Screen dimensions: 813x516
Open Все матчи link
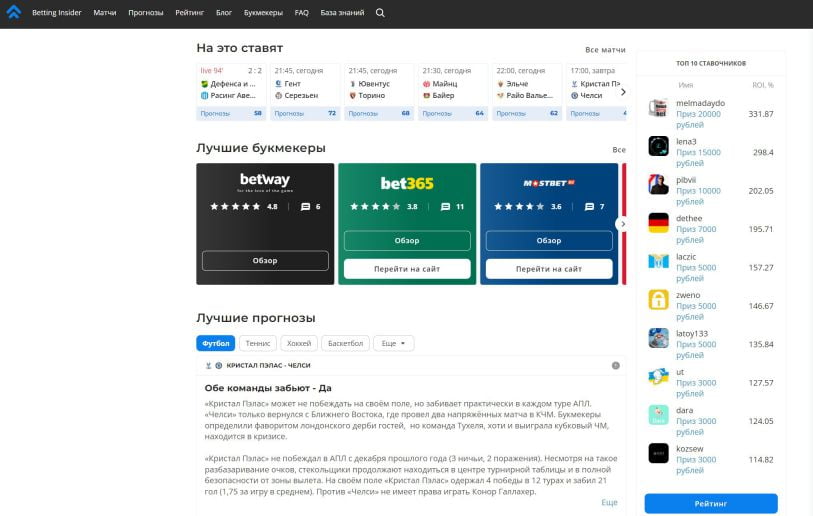(x=605, y=50)
